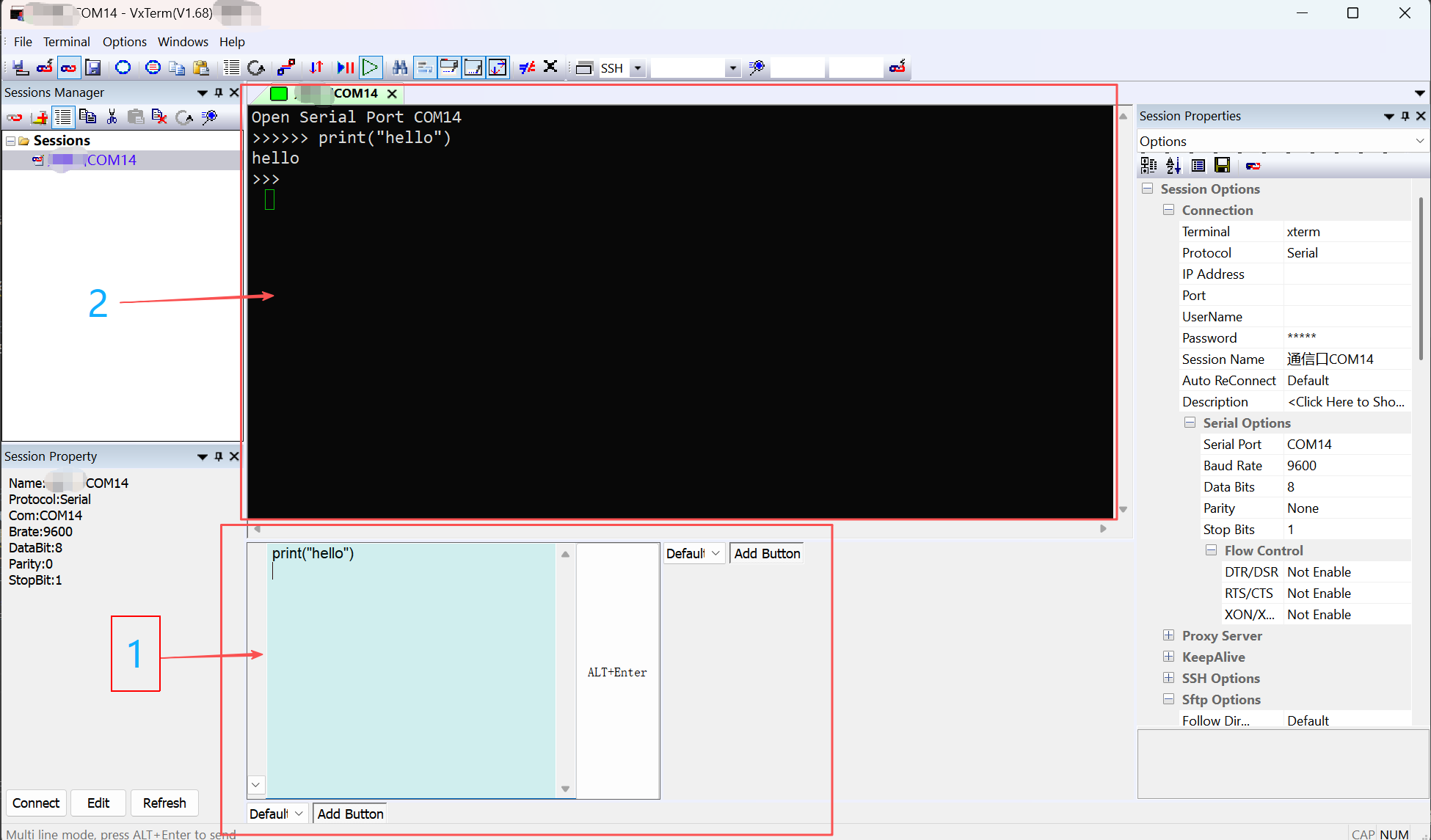This screenshot has width=1431, height=840.
Task: Click the binoculars find icon in toolbar
Action: pyautogui.click(x=400, y=67)
